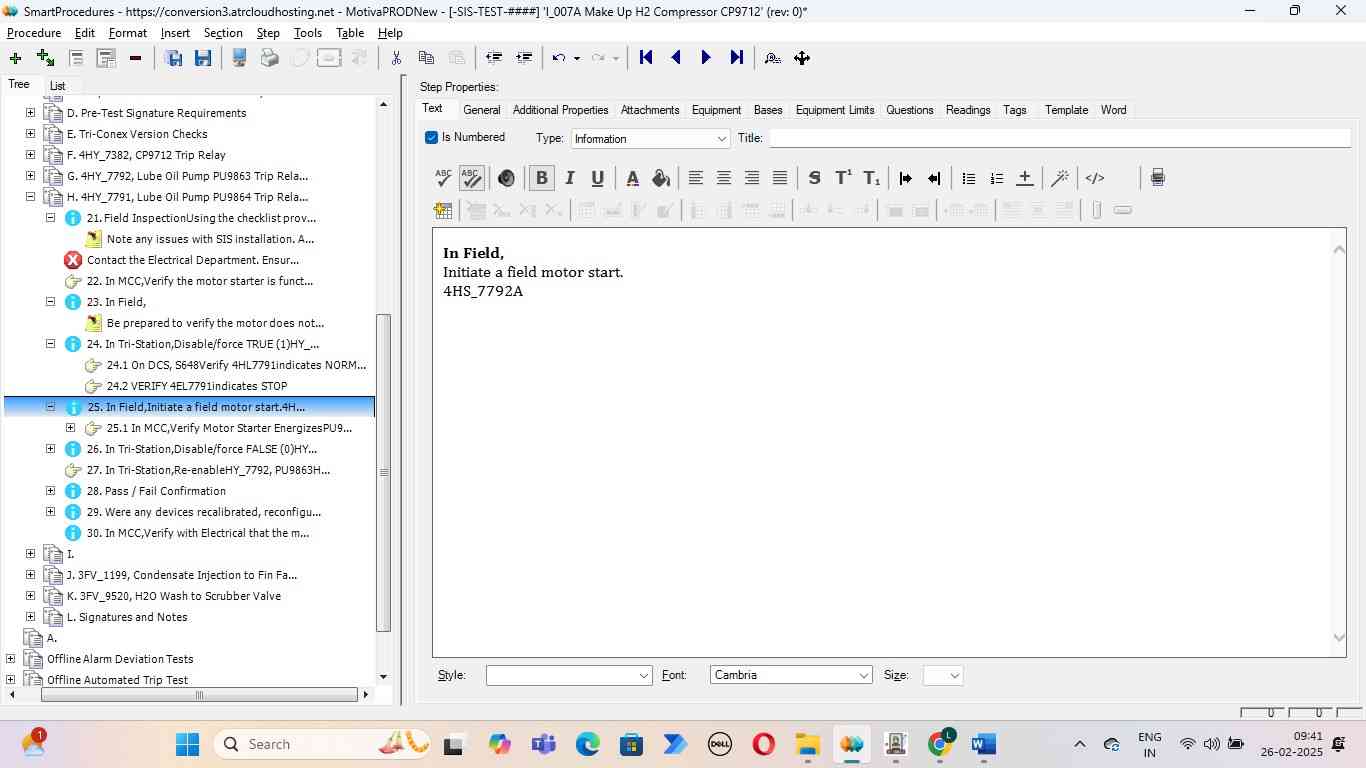1366x768 pixels.
Task: Click in the Title input field
Action: (1060, 138)
